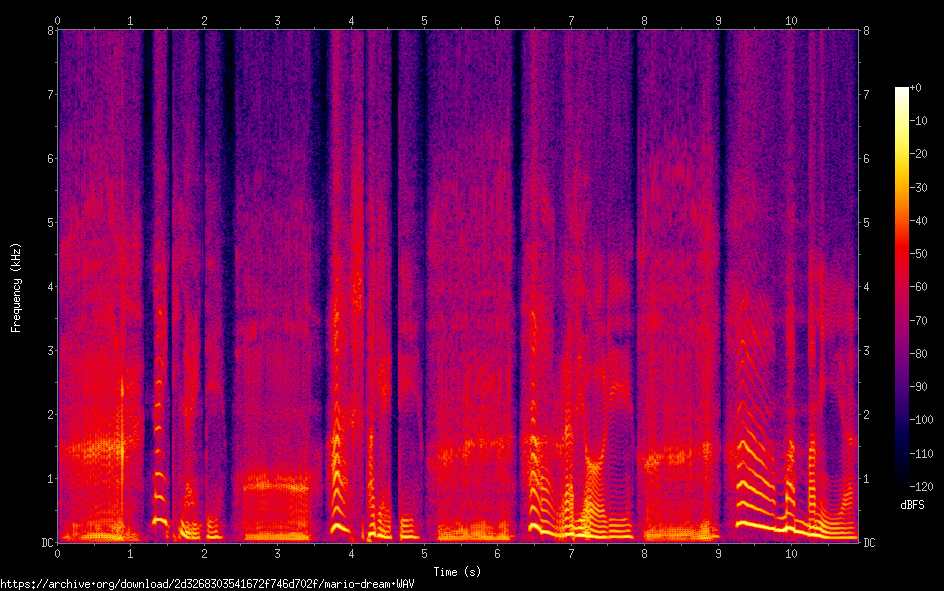Click the "-120" color scale label
The image size is (944, 591).
tap(921, 487)
